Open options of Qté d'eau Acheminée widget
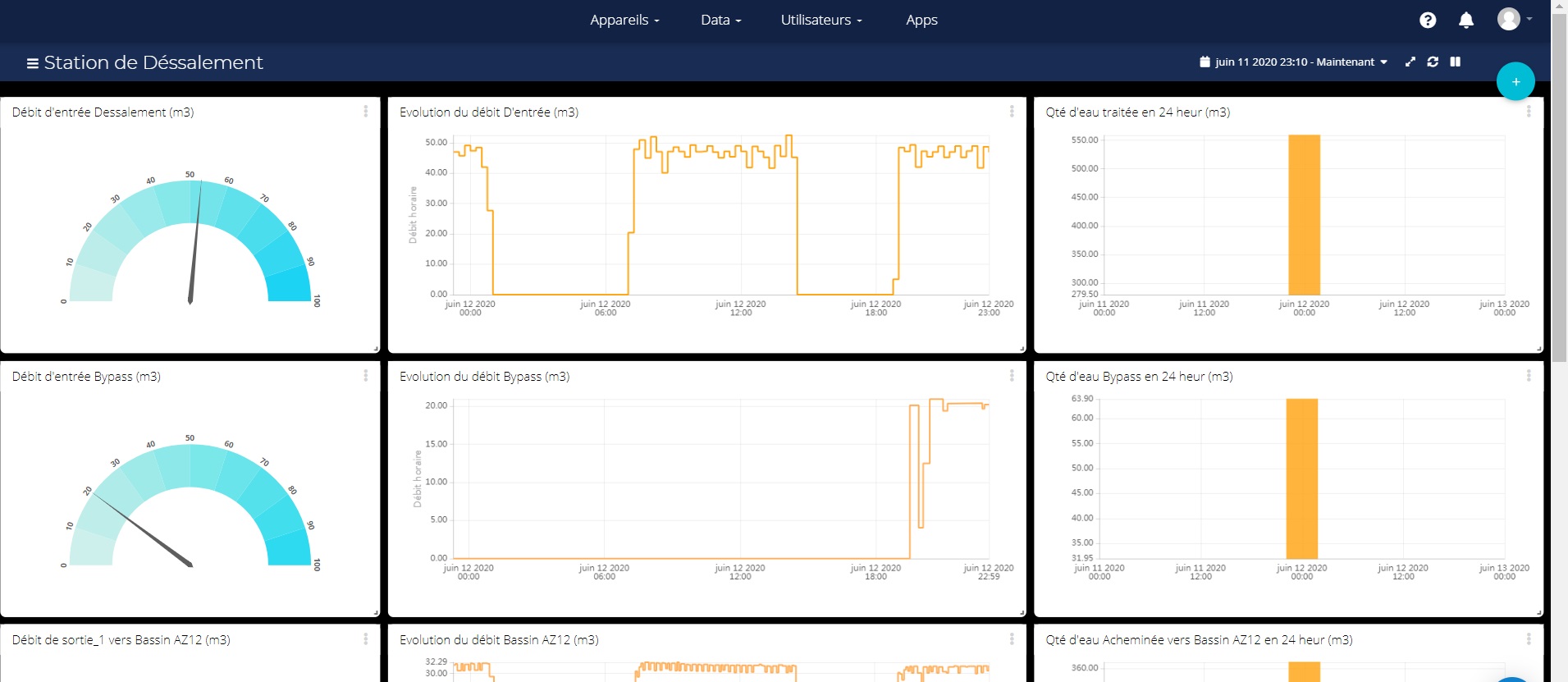 click(1529, 639)
